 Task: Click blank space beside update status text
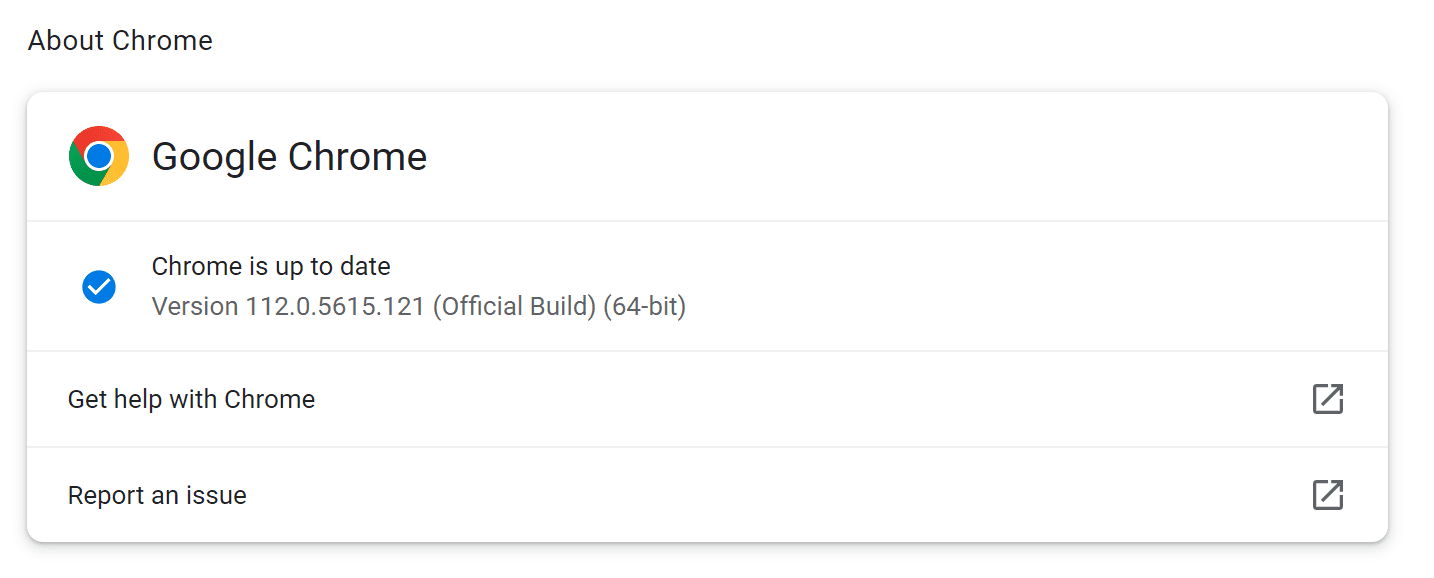(x=1000, y=286)
